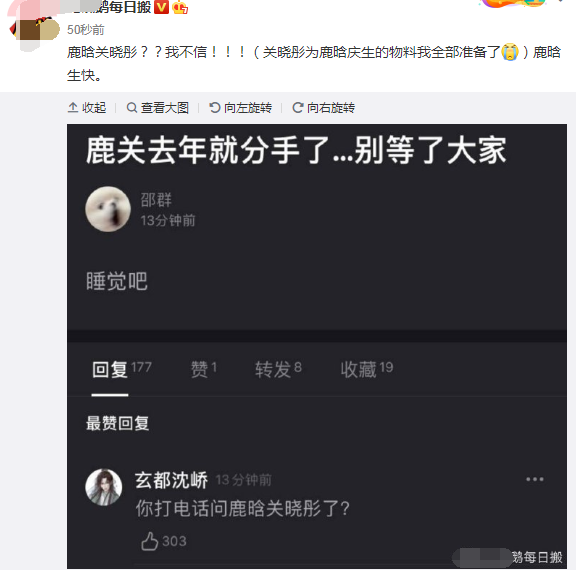Switch to the 回复 177 tab

122,369
